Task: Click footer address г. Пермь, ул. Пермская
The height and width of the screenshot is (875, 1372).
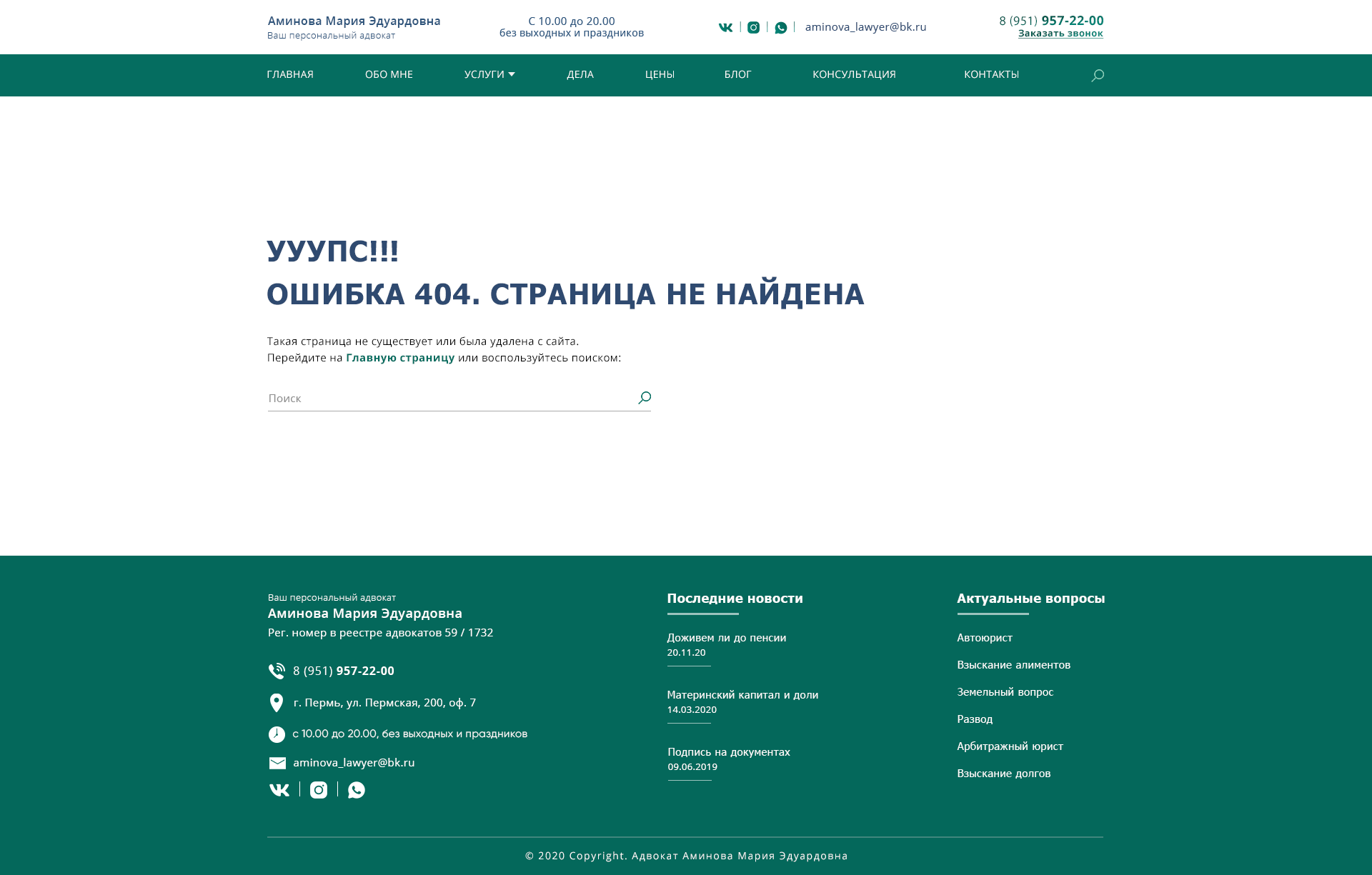Action: 384,703
